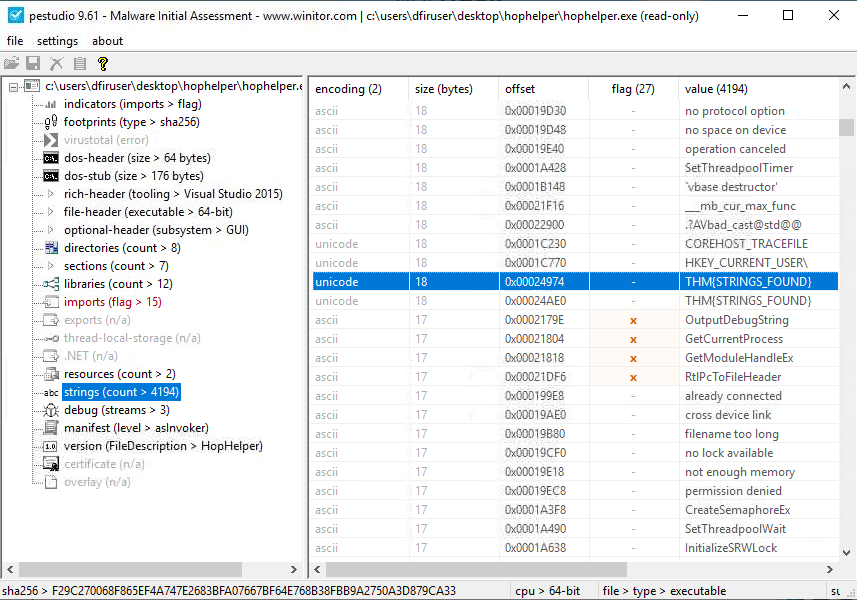857x600 pixels.
Task: Sort by the size (bytes) column header
Action: point(443,89)
